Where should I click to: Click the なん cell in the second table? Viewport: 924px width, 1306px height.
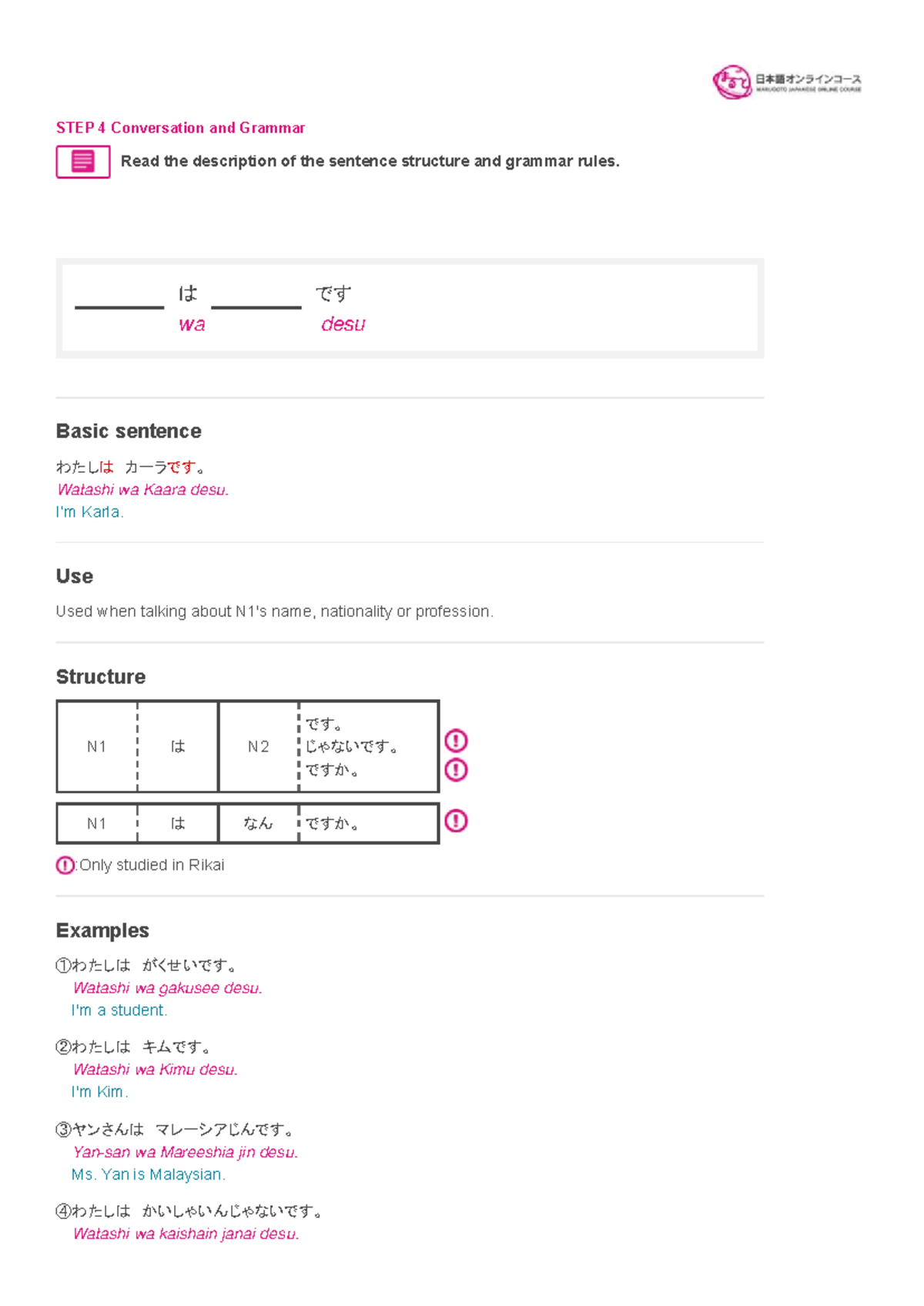coord(259,824)
